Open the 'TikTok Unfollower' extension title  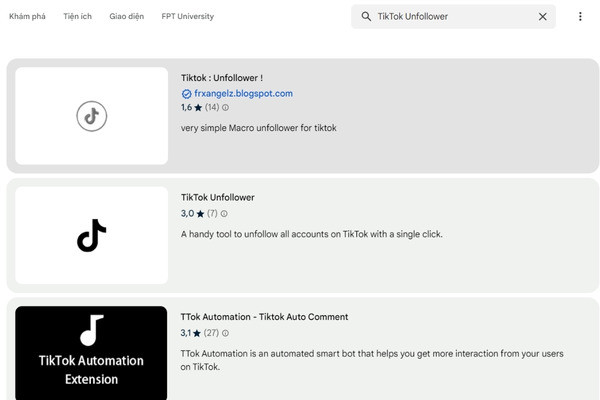[218, 198]
